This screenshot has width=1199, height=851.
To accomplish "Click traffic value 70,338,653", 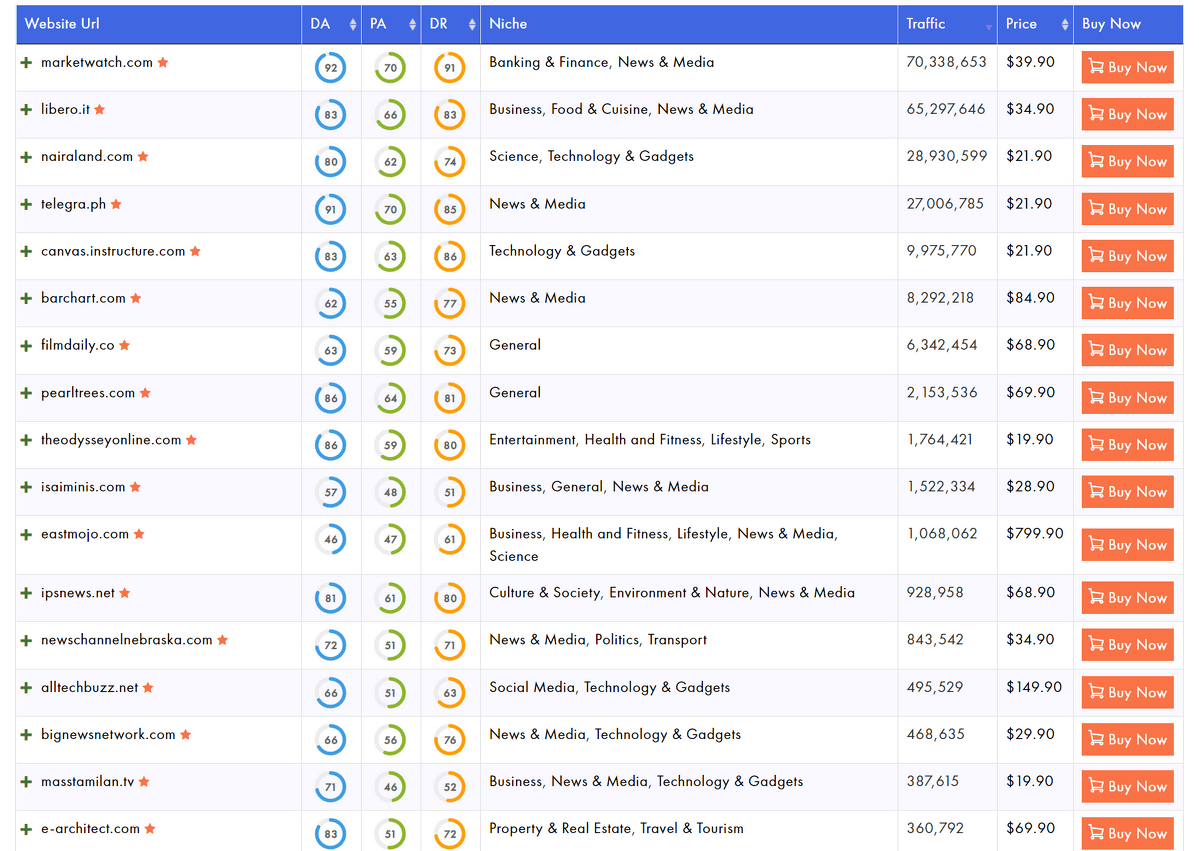I will 947,62.
